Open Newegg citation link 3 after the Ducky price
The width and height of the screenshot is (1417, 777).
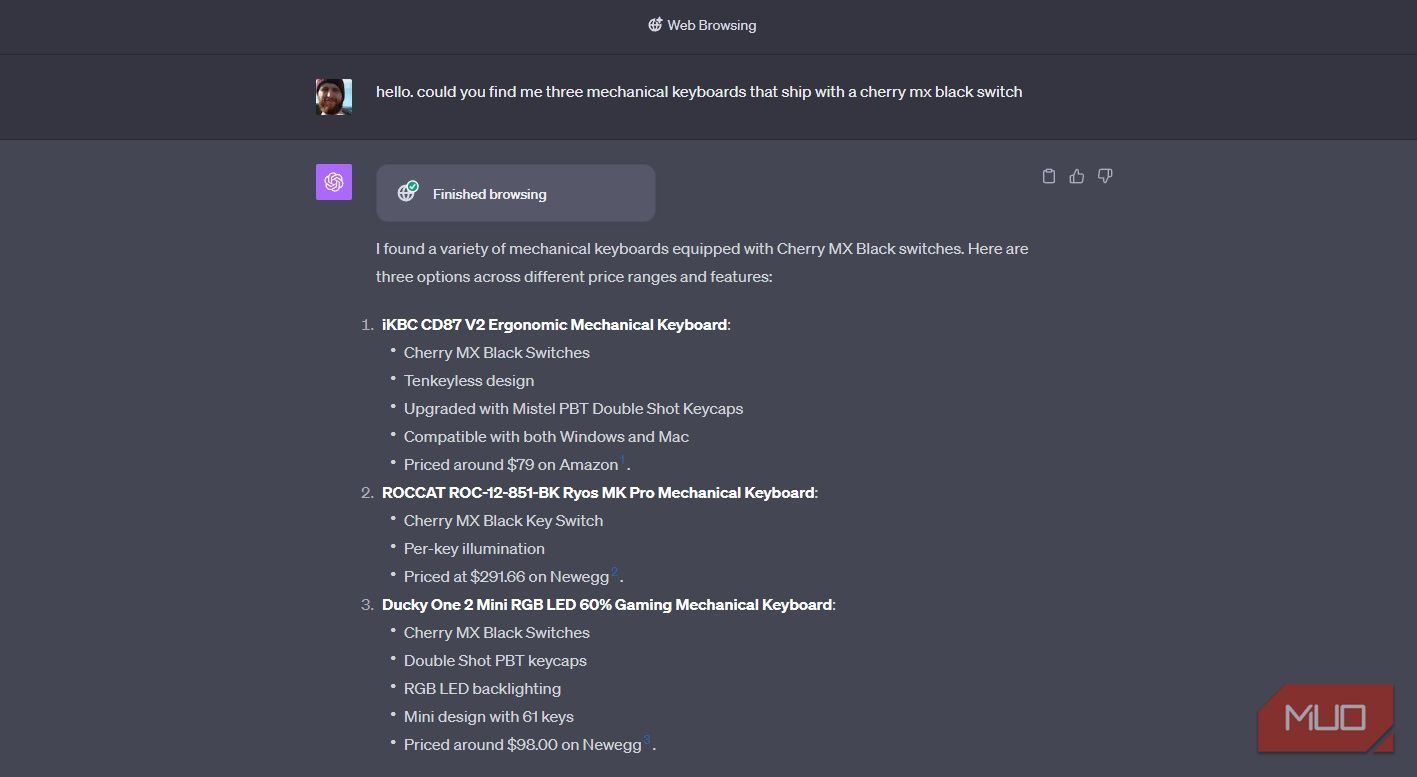[x=646, y=739]
